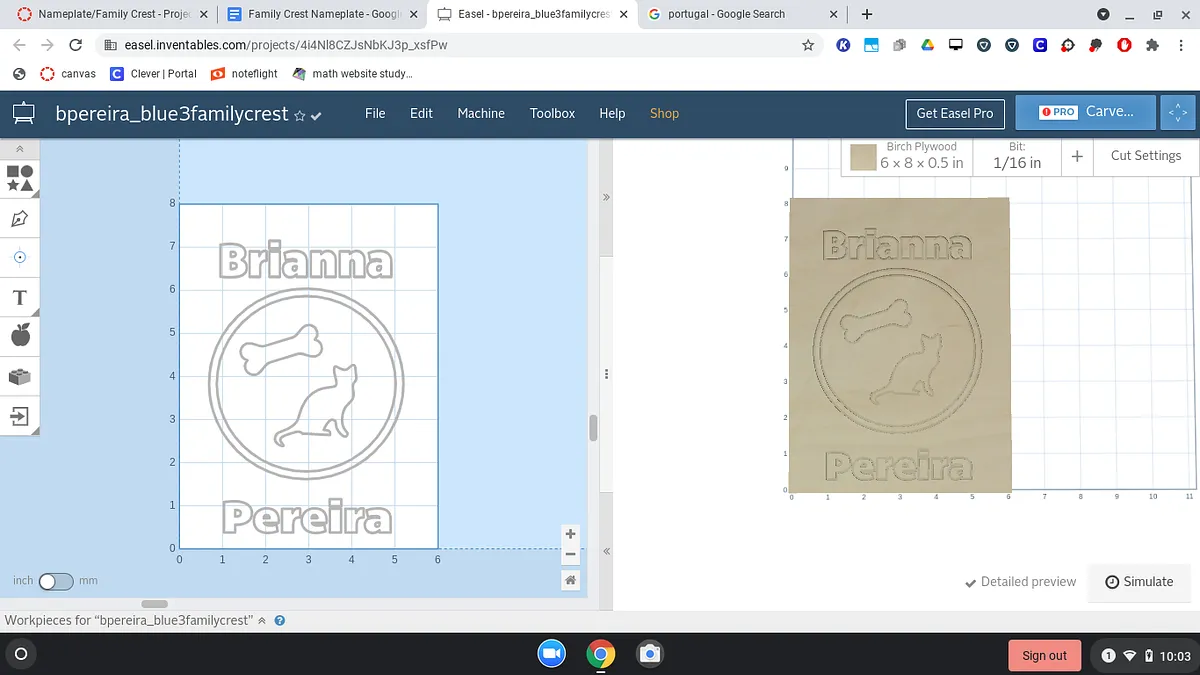Screen dimensions: 1200x675
Task: Select the Pen drawing tool
Action: click(20, 218)
